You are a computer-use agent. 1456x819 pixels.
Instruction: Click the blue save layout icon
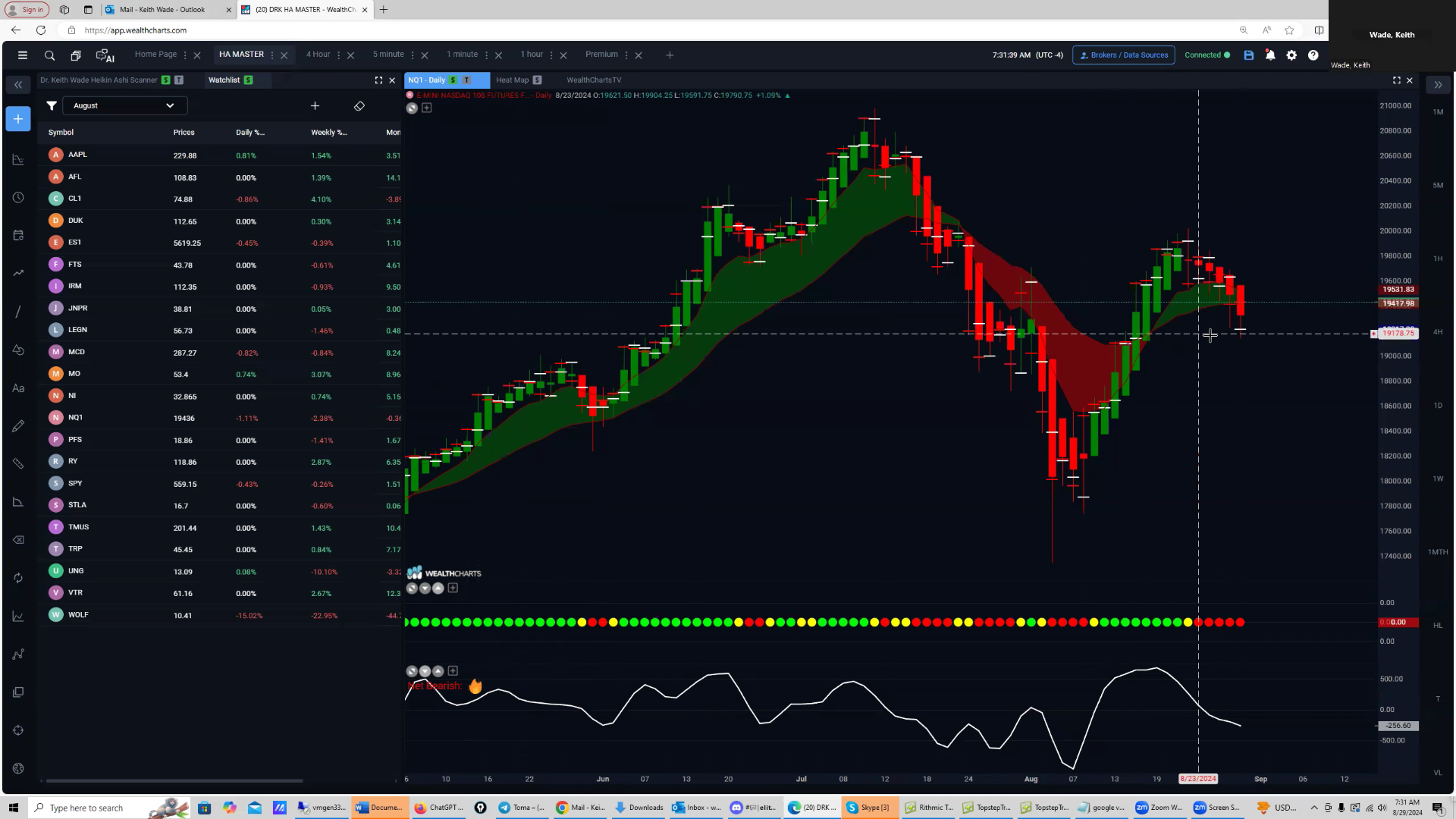(1249, 55)
